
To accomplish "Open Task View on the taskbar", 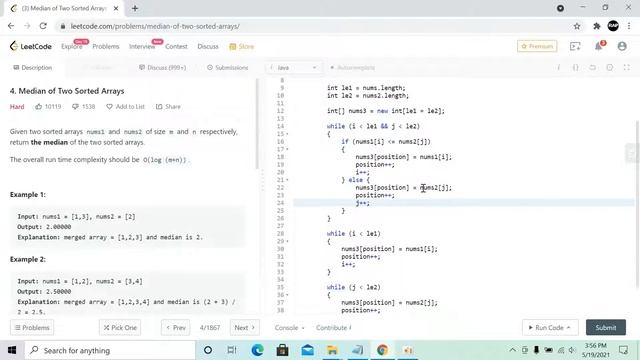I will (x=231, y=350).
